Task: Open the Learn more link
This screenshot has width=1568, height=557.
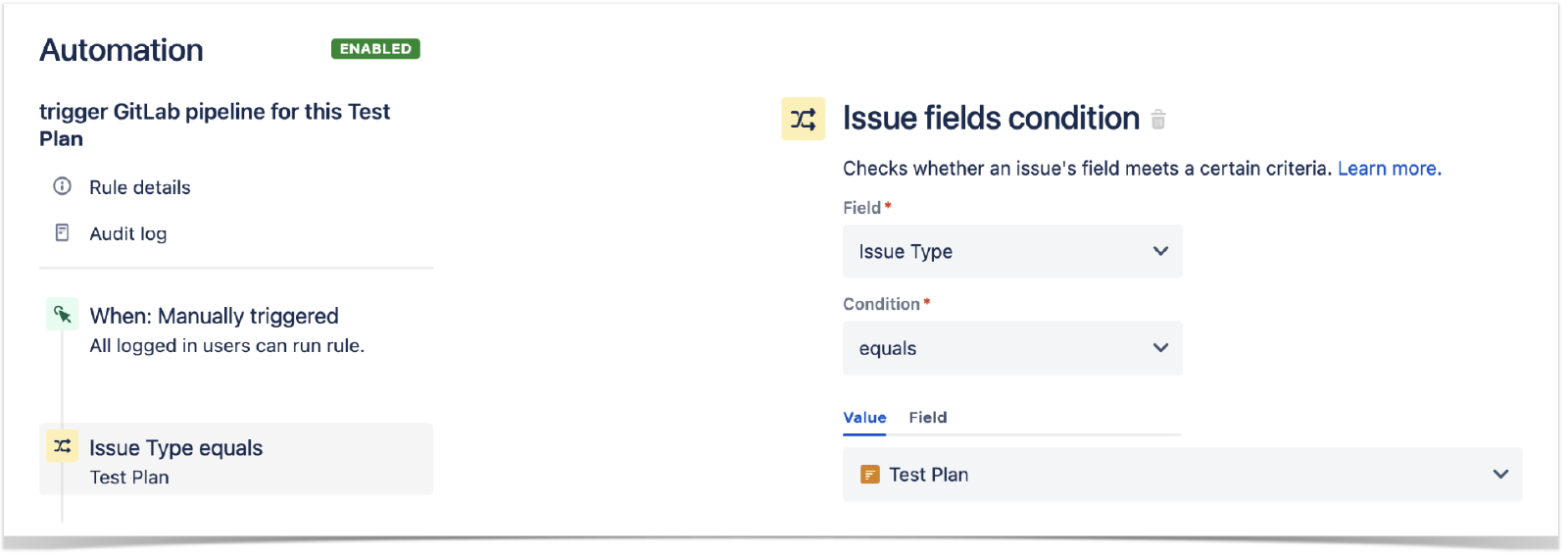Action: click(x=1389, y=169)
